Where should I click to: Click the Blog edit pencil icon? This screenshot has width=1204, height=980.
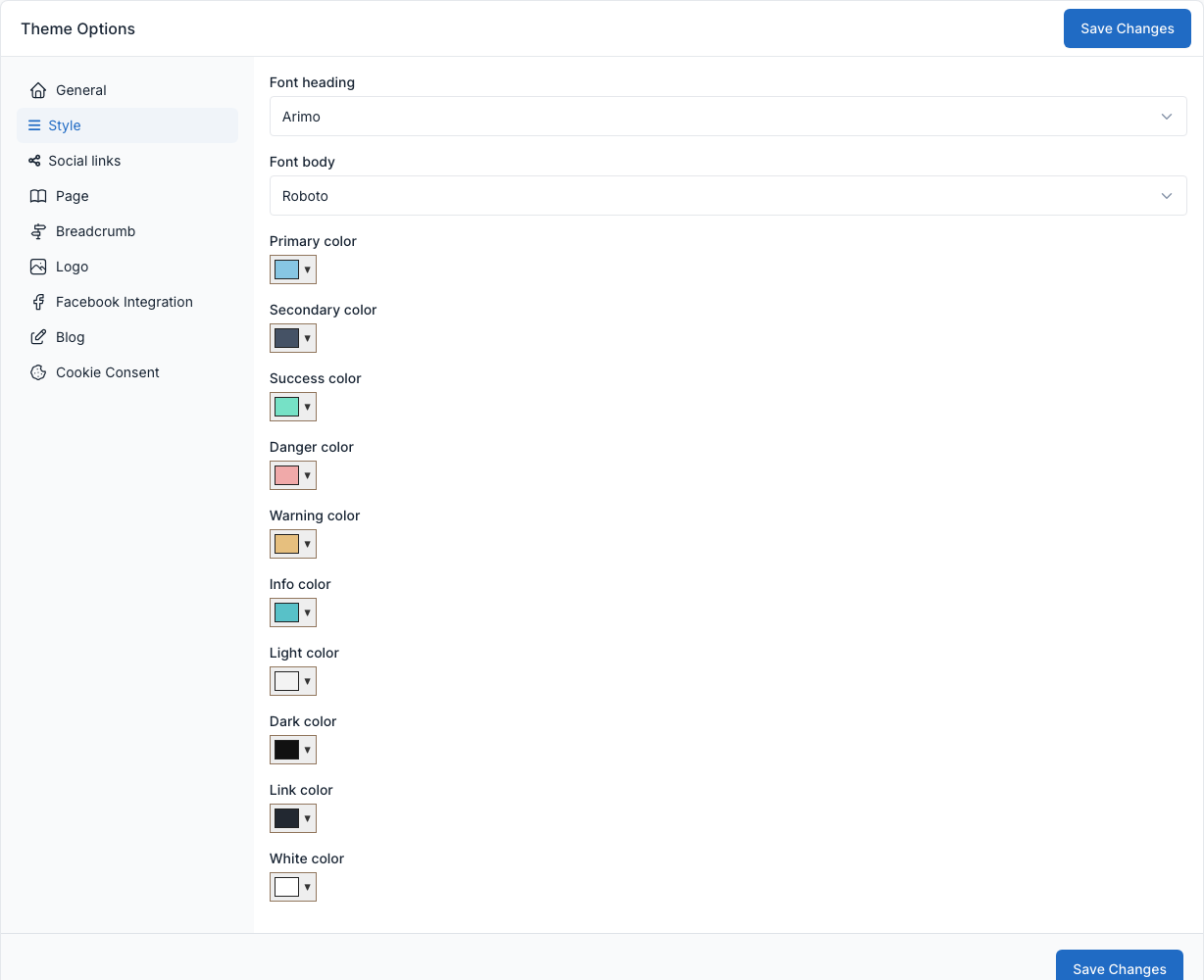[x=38, y=337]
